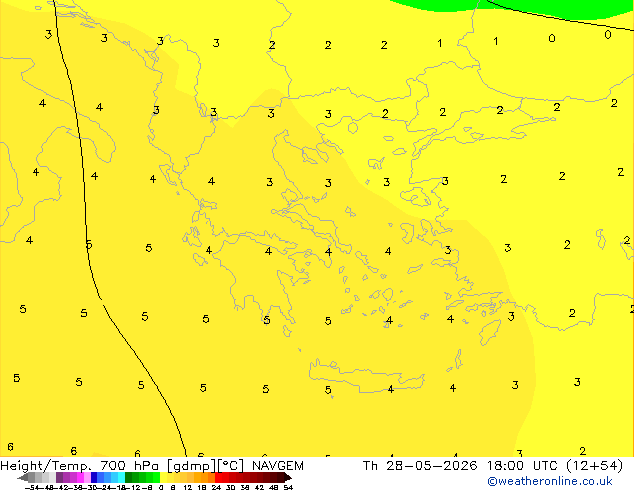
Task: Click the dark blue swatch in the temperature legend
Action: click(94, 477)
